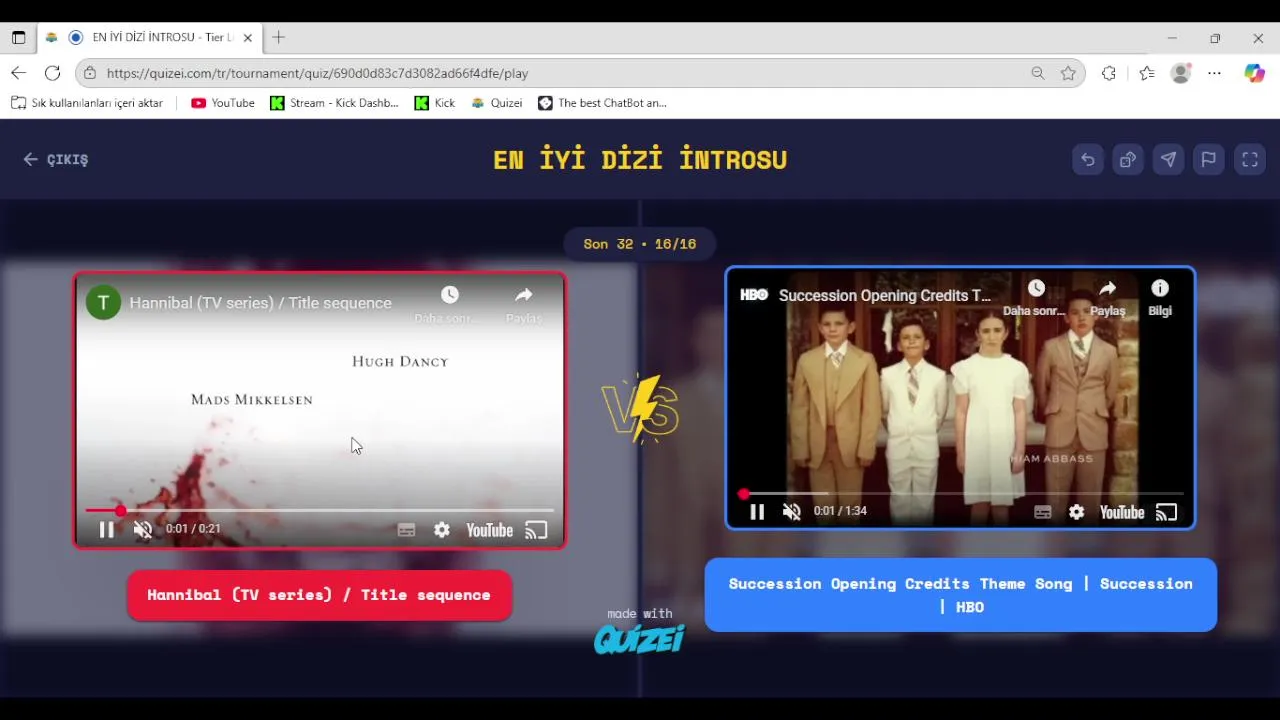Close the EN İYİ DİZİ İNTROSU tab
The image size is (1280, 720).
click(x=248, y=38)
